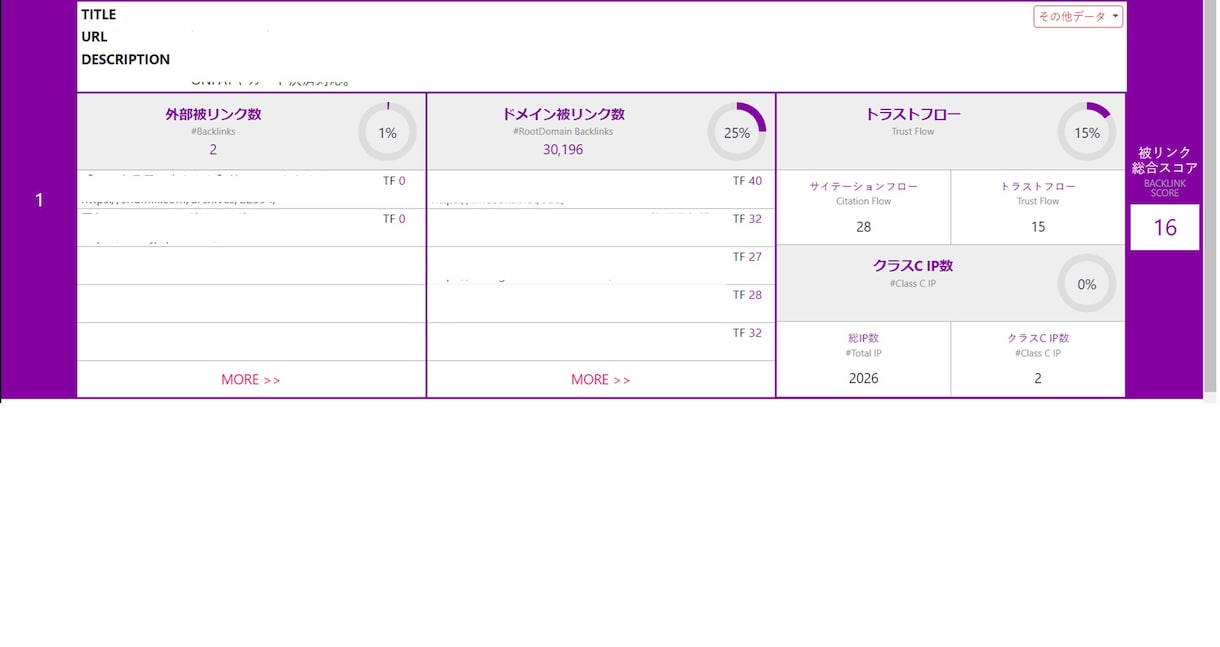Click the 総IP数 value 2026

coord(864,378)
